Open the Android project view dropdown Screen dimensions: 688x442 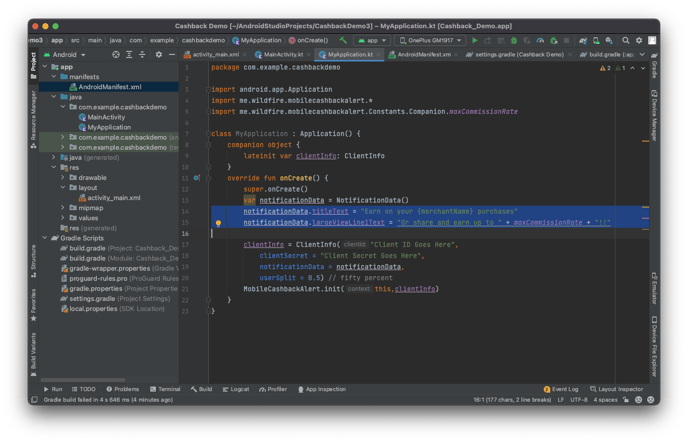click(66, 54)
